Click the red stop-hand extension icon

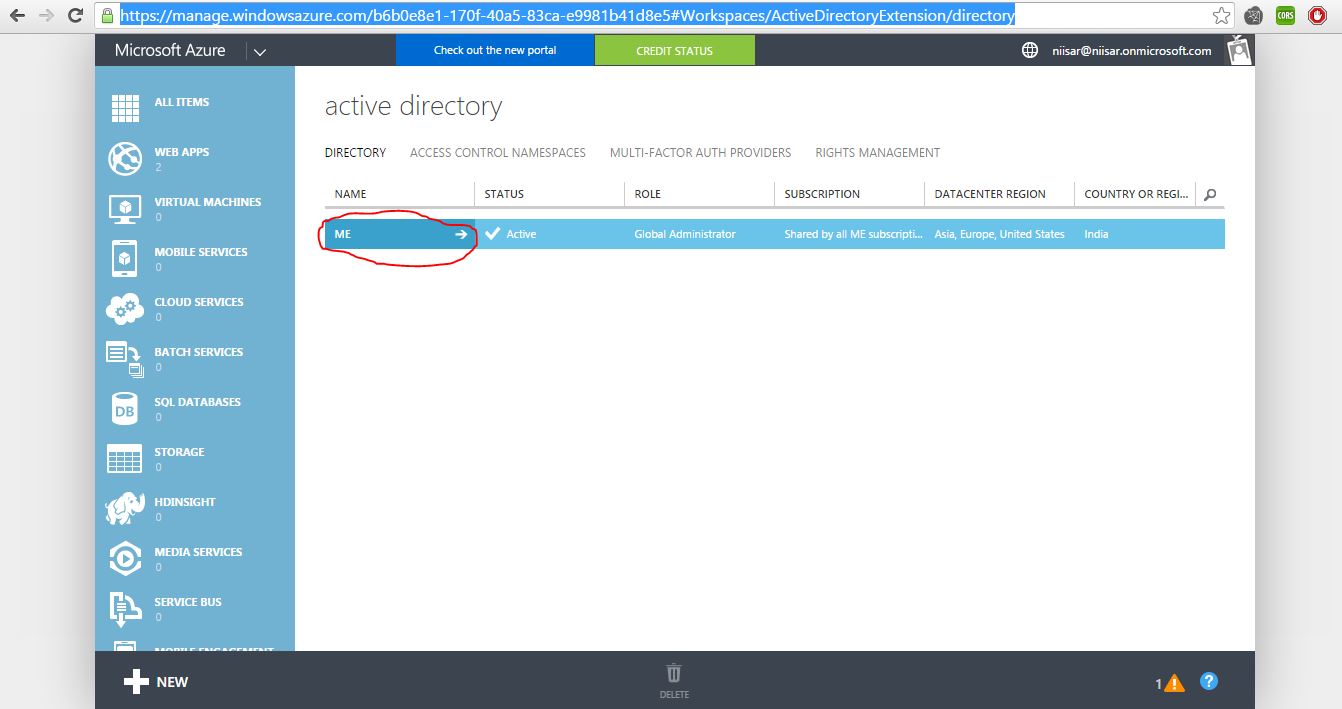(x=1317, y=16)
